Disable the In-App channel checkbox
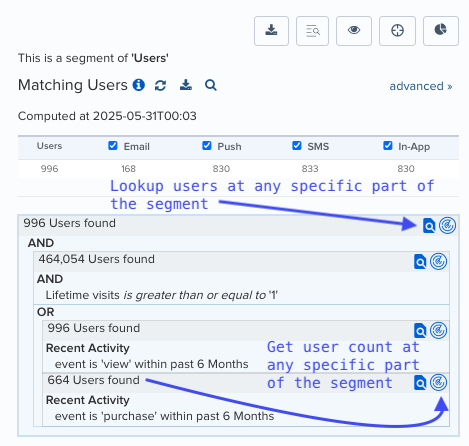 pyautogui.click(x=388, y=146)
